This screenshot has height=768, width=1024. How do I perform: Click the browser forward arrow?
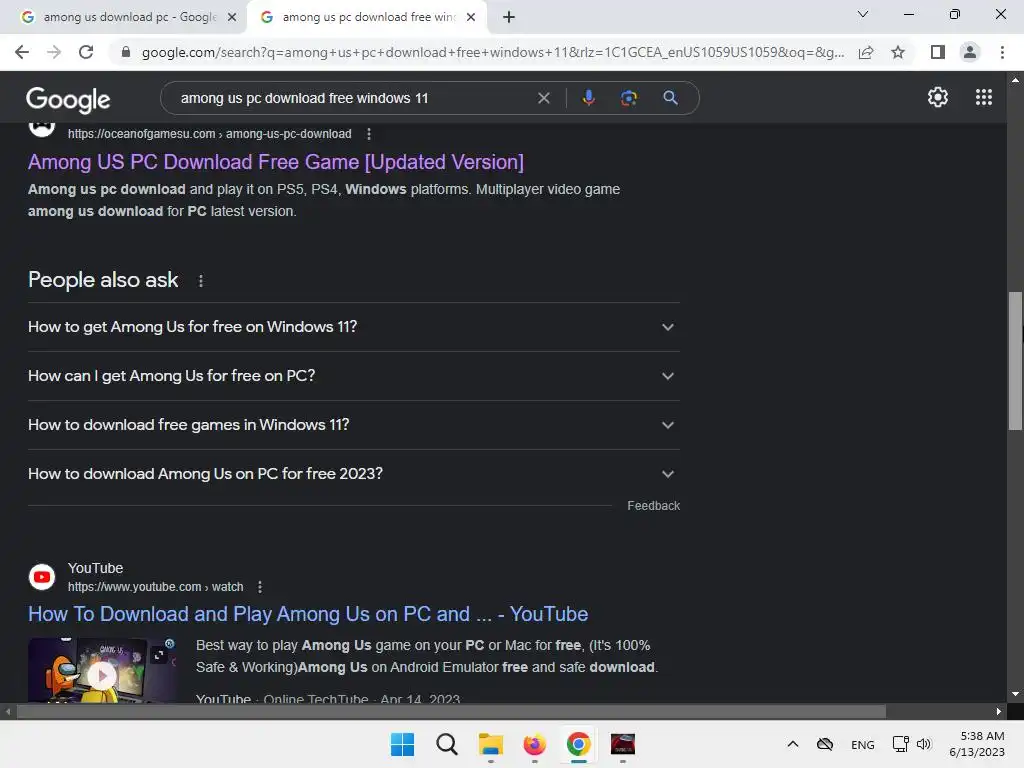(54, 52)
